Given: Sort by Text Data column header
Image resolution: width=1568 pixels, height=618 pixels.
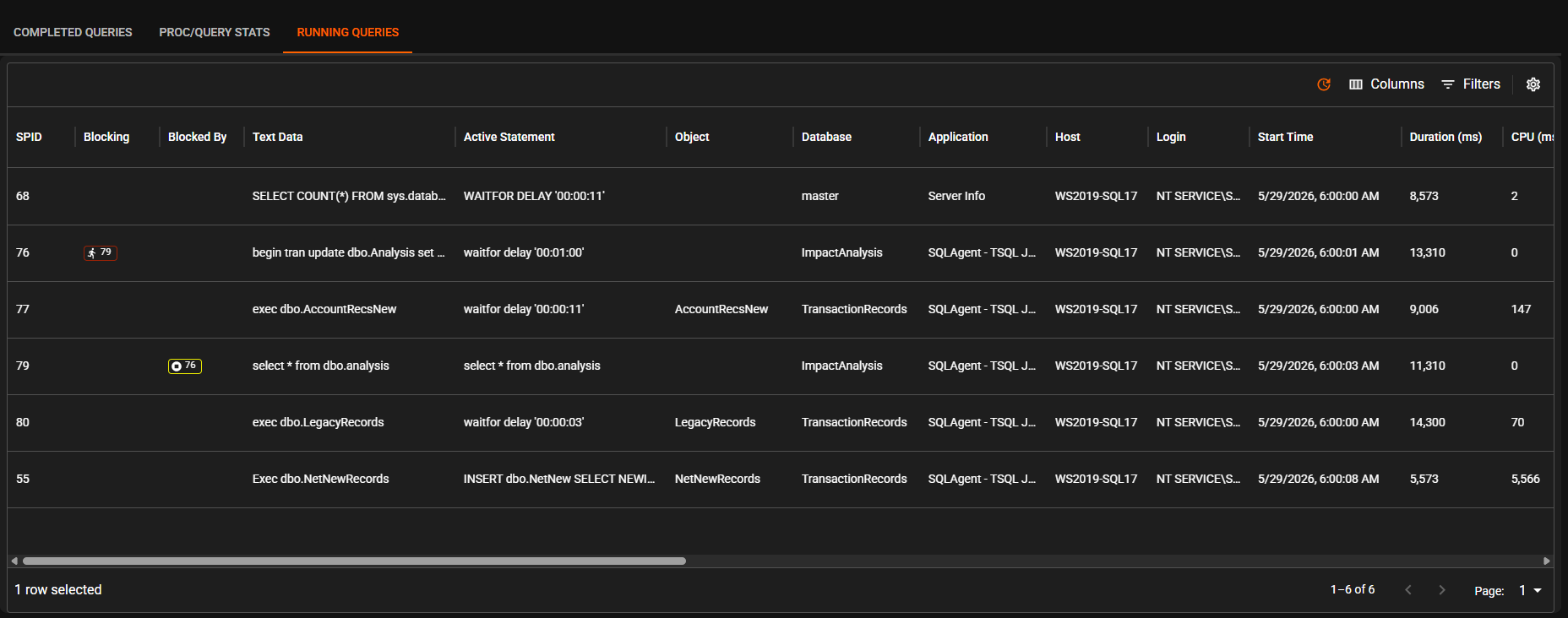Looking at the screenshot, I should point(277,137).
